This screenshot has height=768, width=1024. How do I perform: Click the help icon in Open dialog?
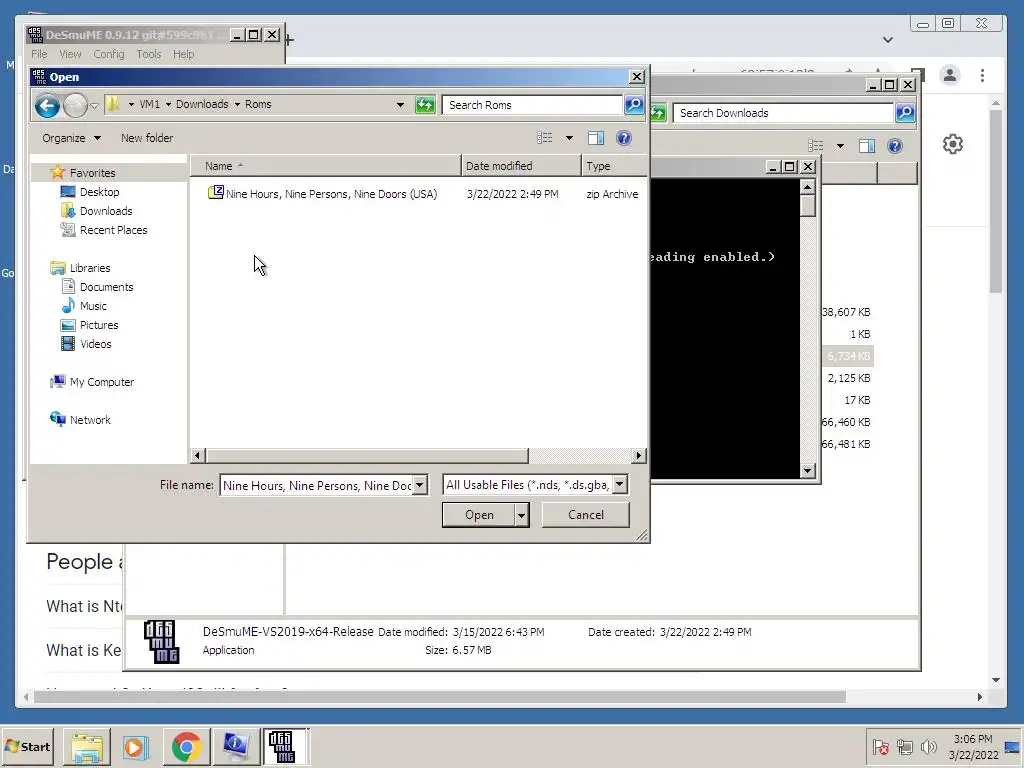[624, 138]
